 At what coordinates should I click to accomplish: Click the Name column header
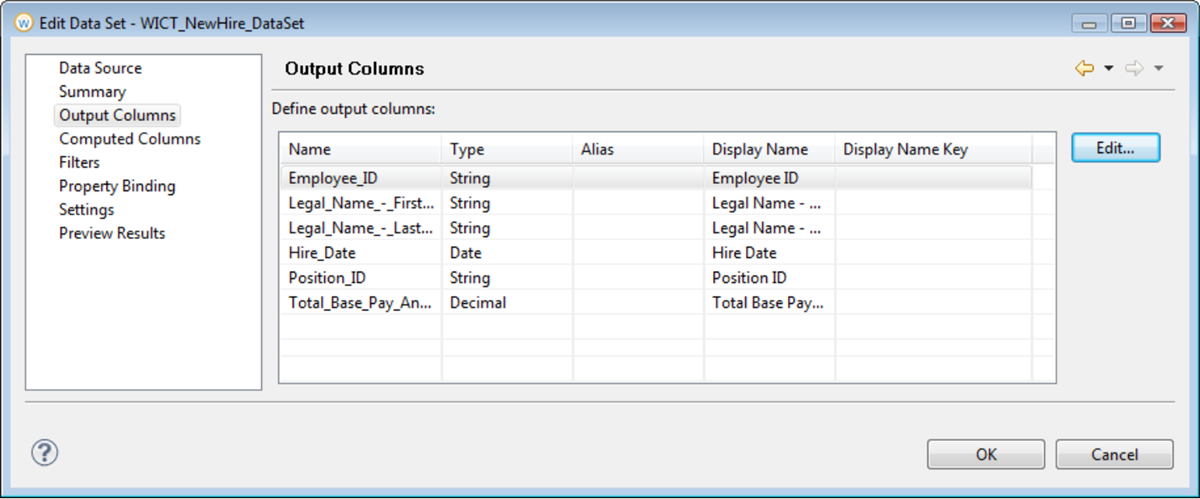click(360, 149)
